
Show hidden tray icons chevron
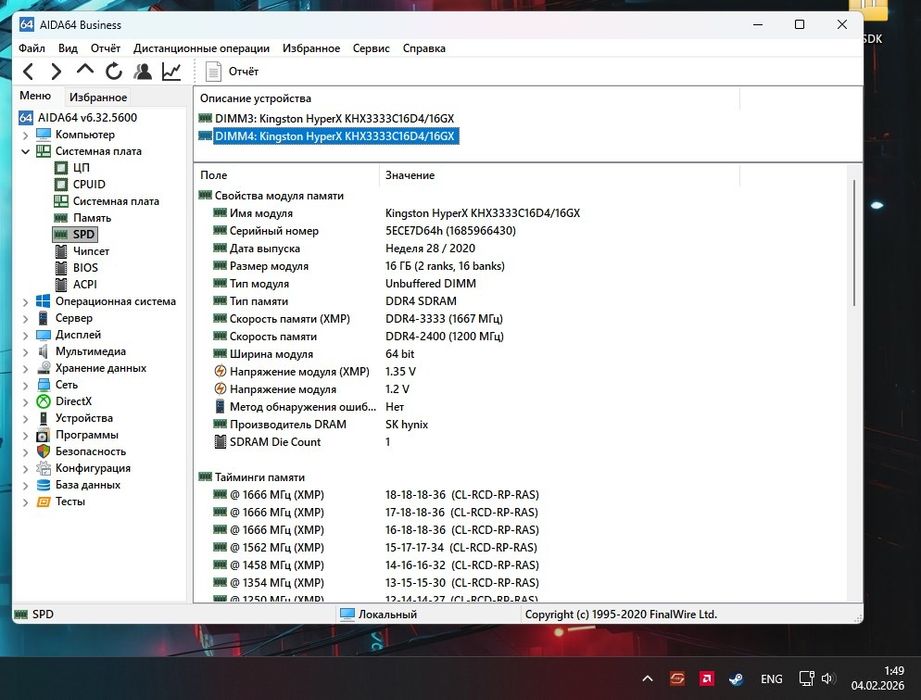click(647, 679)
